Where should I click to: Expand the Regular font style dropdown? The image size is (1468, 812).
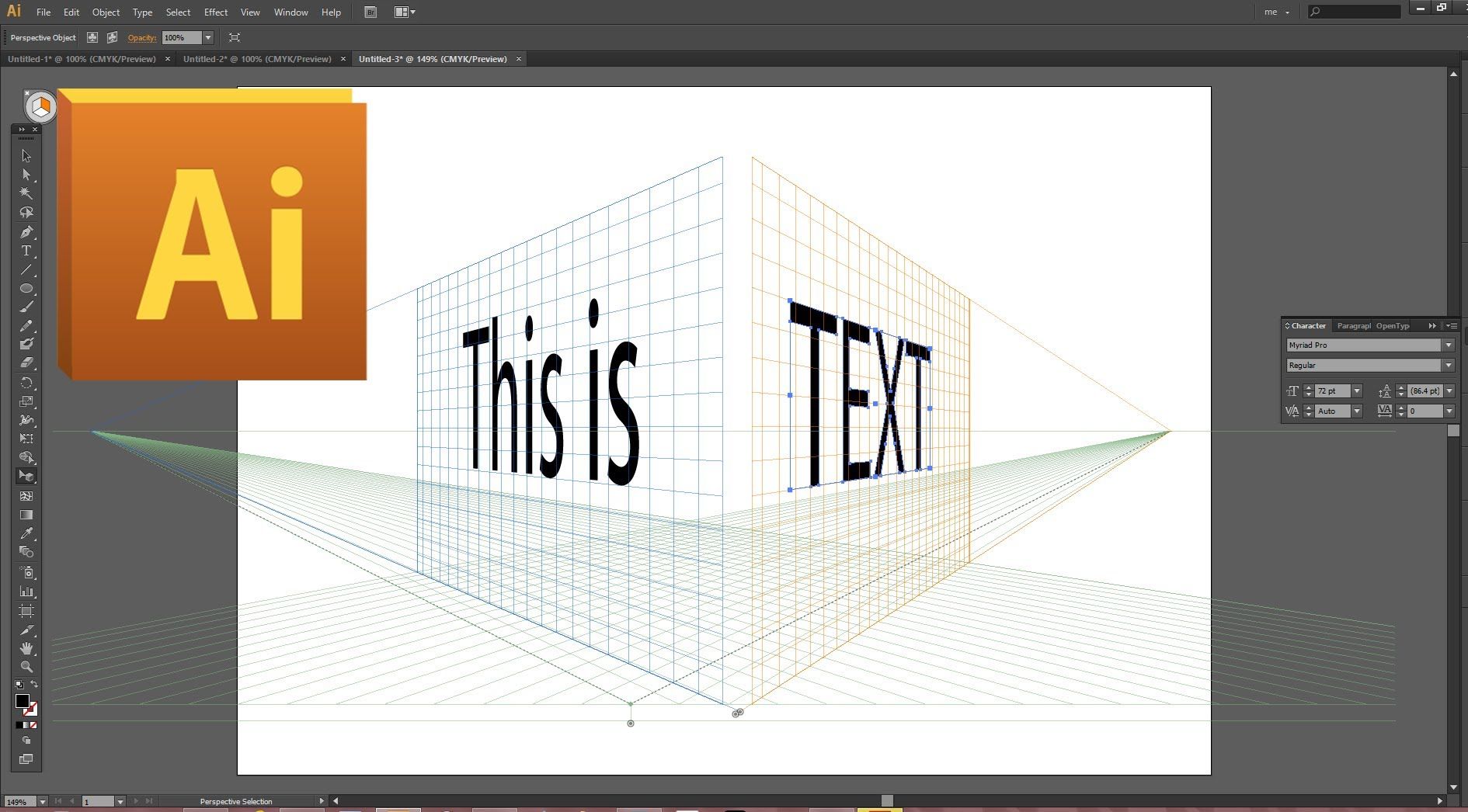tap(1448, 365)
